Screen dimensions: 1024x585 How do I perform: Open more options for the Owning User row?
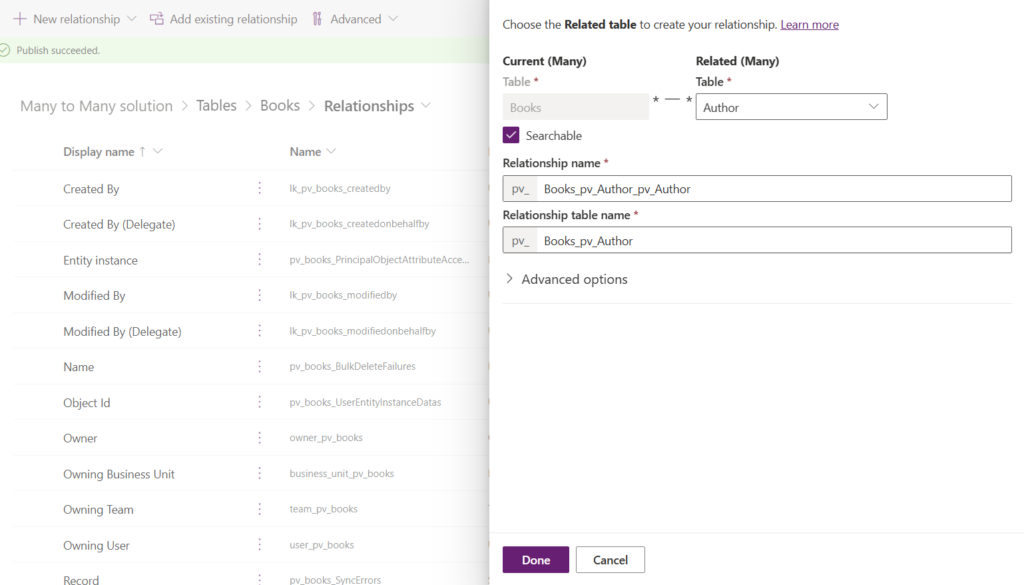[x=259, y=544]
